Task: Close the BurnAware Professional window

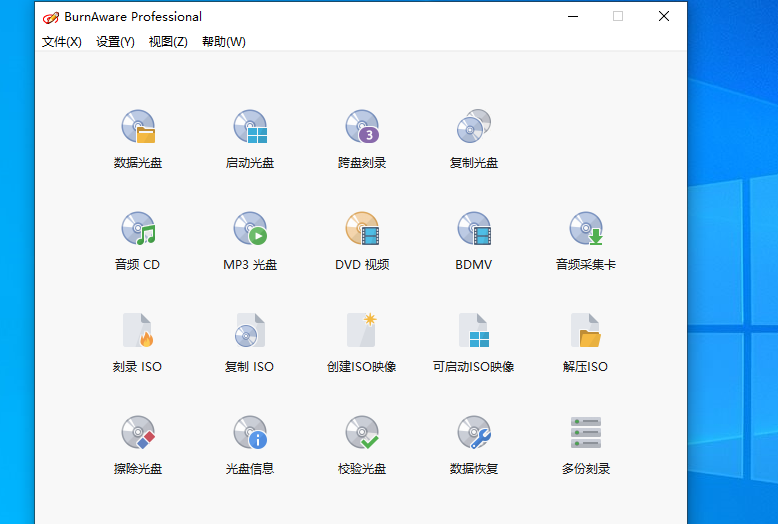Action: [664, 16]
